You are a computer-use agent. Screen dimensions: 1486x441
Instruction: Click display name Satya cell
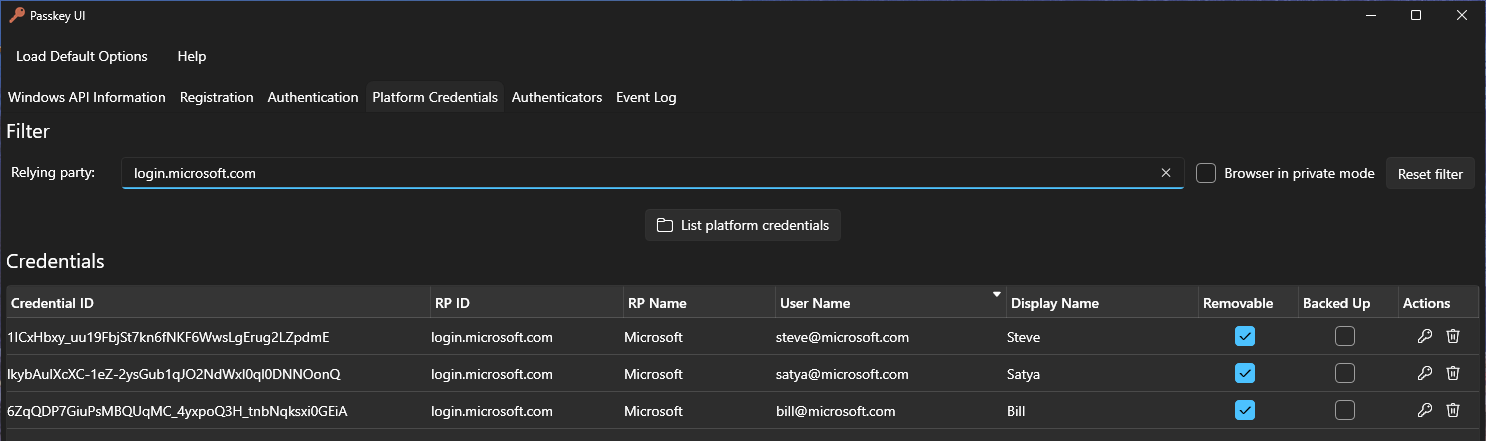coord(1024,374)
